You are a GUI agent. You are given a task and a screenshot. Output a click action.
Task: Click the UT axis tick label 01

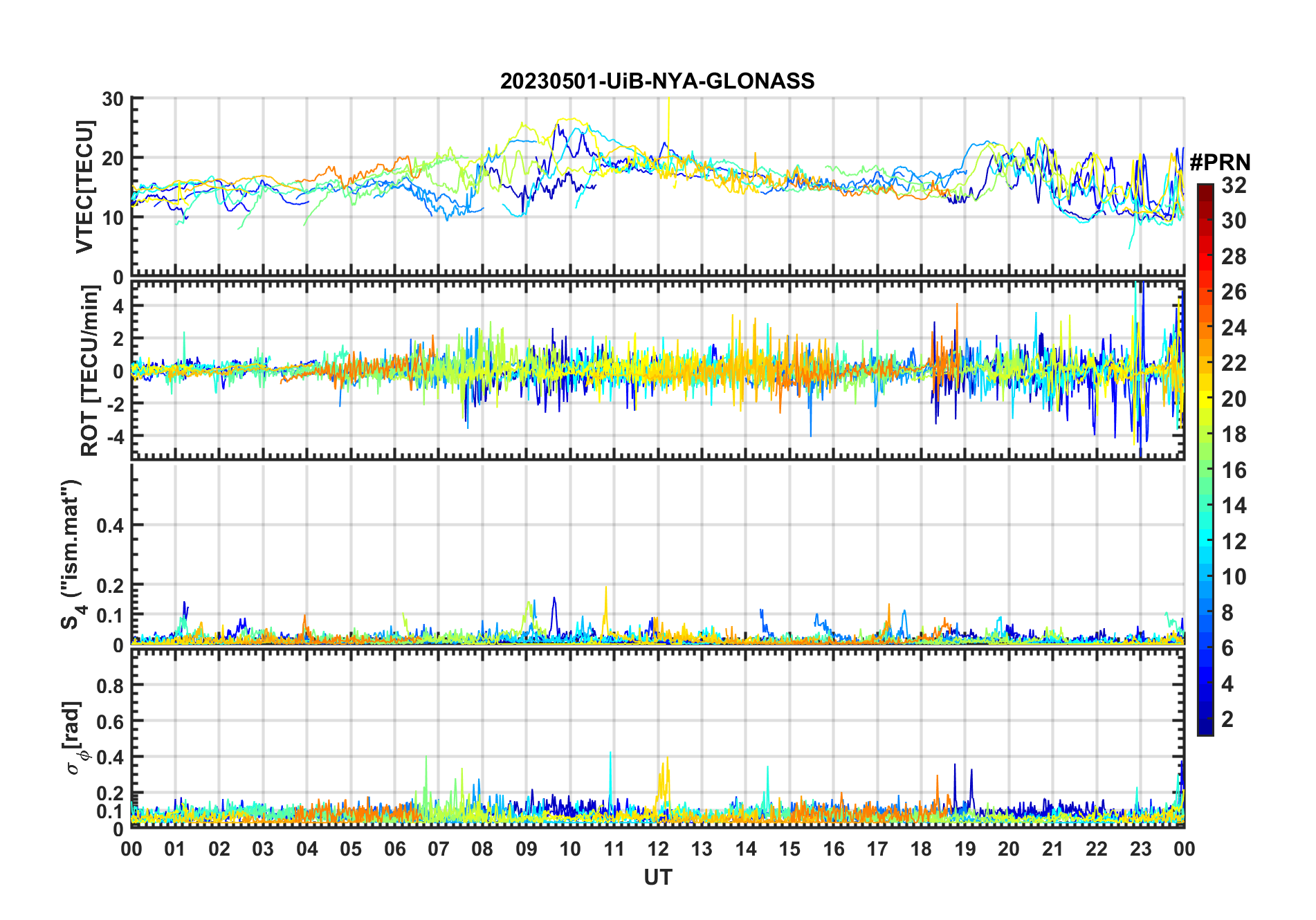(175, 849)
